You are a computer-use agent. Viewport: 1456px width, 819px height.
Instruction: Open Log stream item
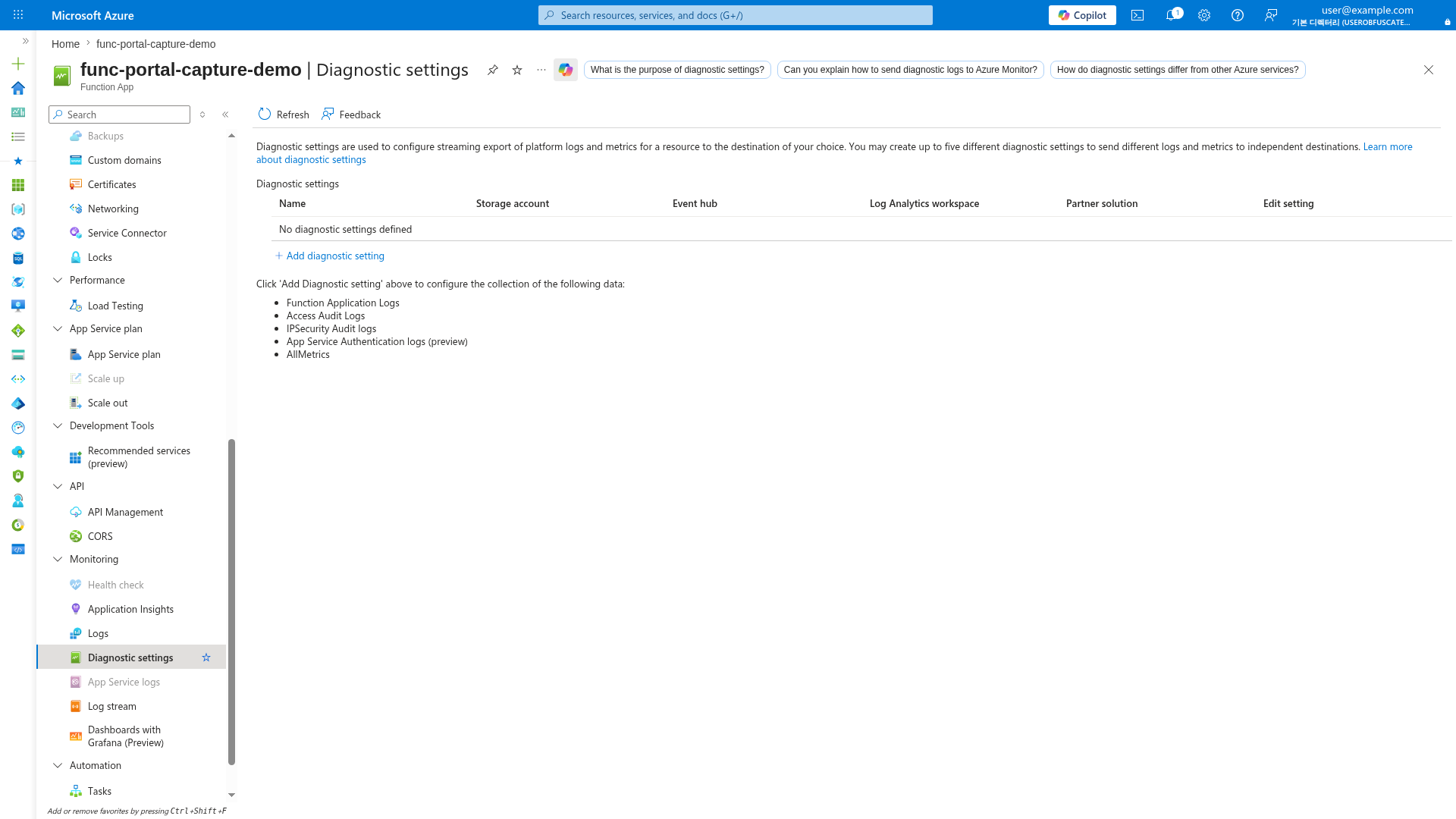pos(131,706)
